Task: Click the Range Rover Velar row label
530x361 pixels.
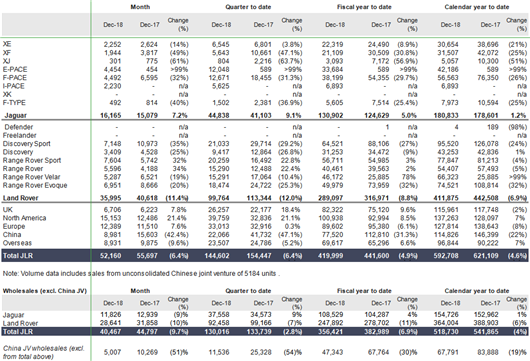Action: click(x=31, y=177)
